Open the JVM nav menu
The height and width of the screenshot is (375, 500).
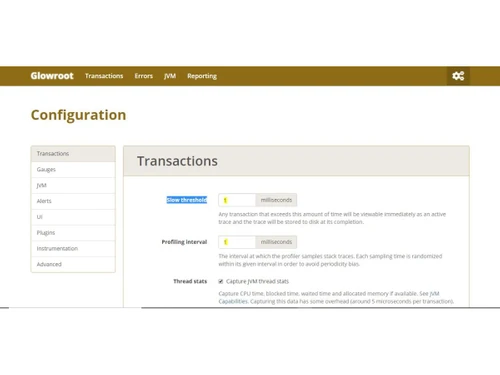170,76
